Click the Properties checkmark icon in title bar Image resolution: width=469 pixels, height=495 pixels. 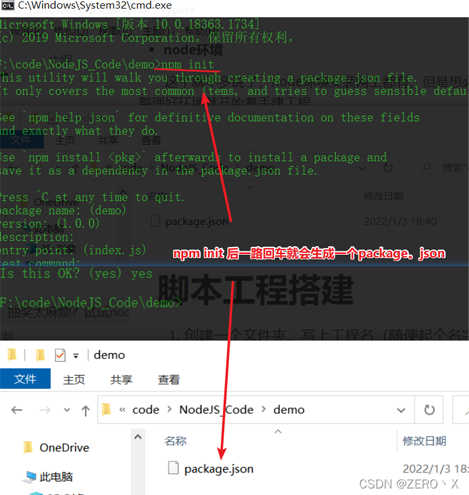[60, 355]
